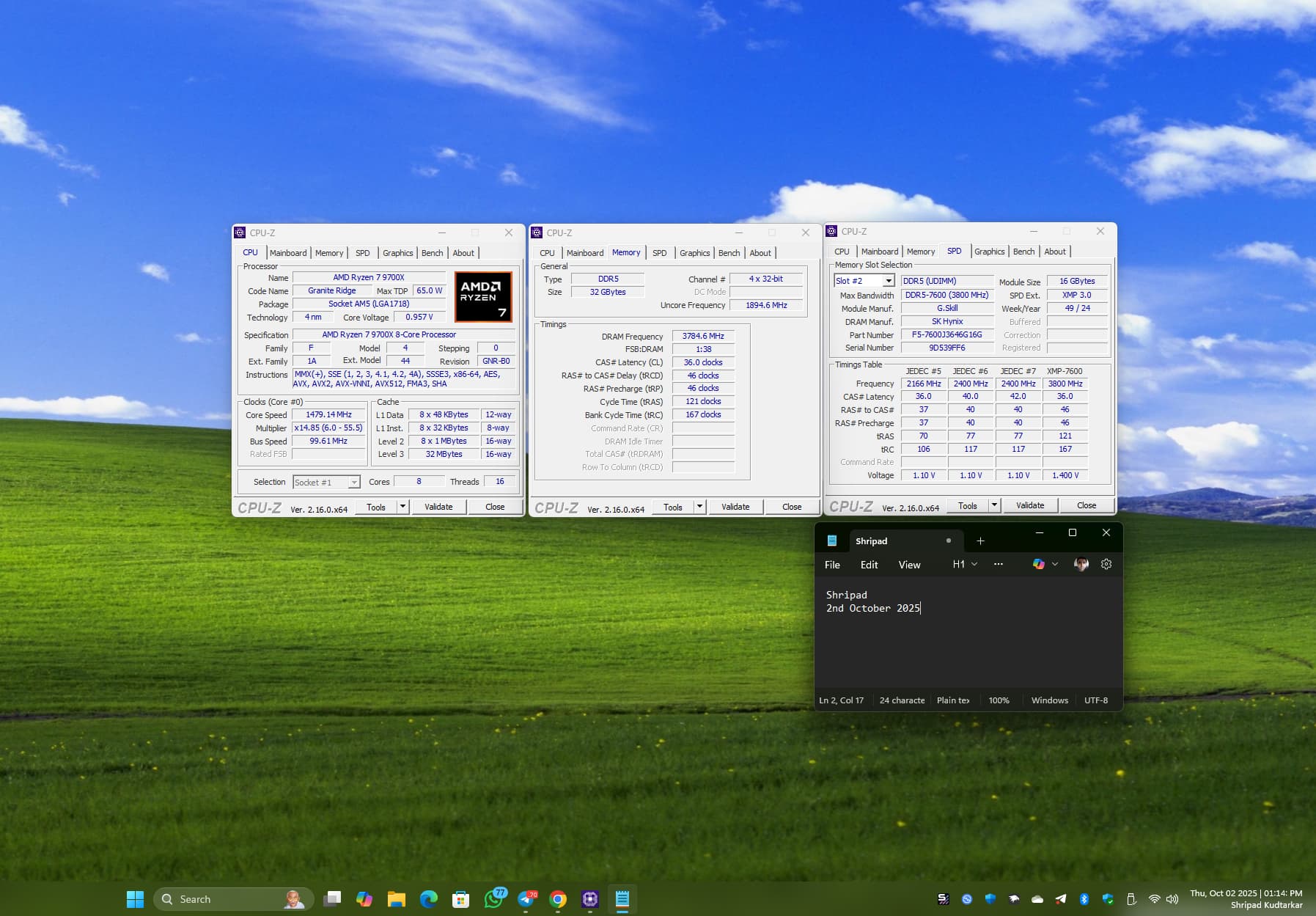Switch to Mainboard tab in the leftmost CPU-Z window
This screenshot has height=916, width=1316.
tap(288, 253)
